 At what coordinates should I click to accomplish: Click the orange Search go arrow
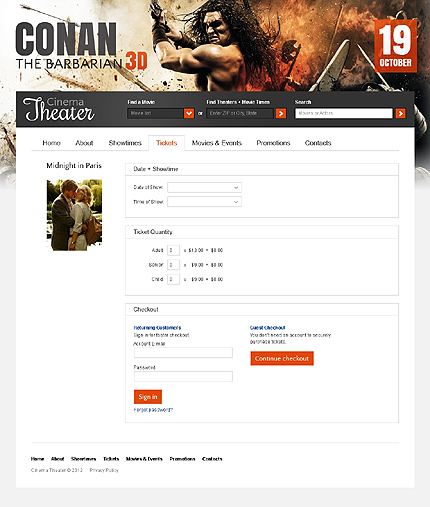(400, 113)
